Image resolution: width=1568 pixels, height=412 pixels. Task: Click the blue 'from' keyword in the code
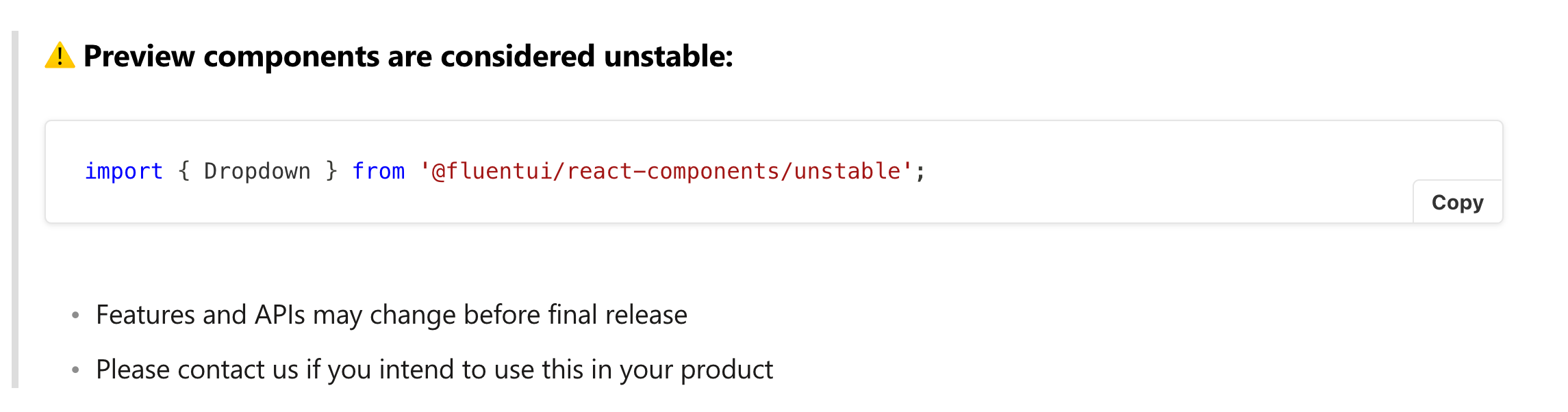pyautogui.click(x=379, y=171)
